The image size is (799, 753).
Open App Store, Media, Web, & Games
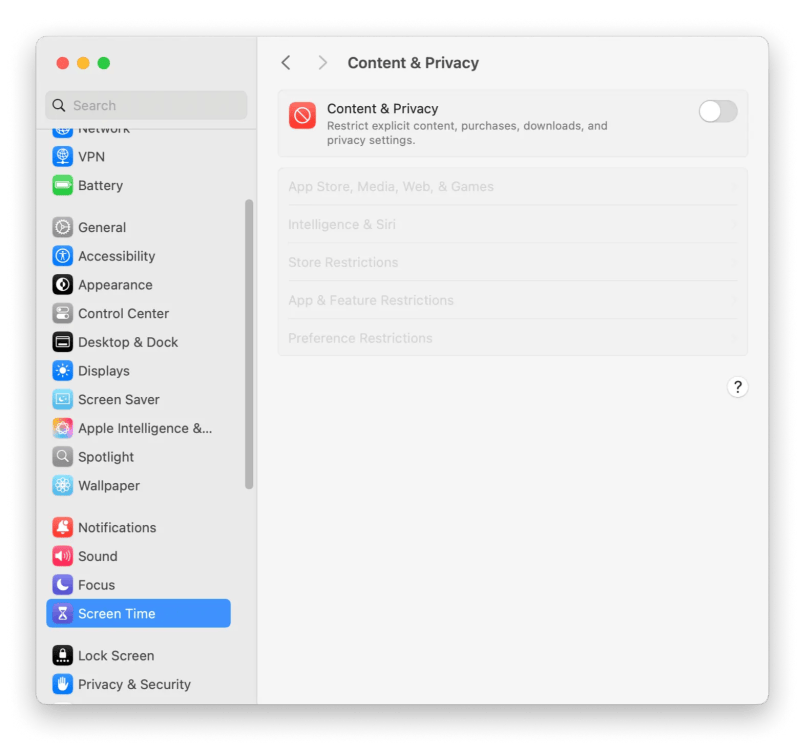pos(513,186)
